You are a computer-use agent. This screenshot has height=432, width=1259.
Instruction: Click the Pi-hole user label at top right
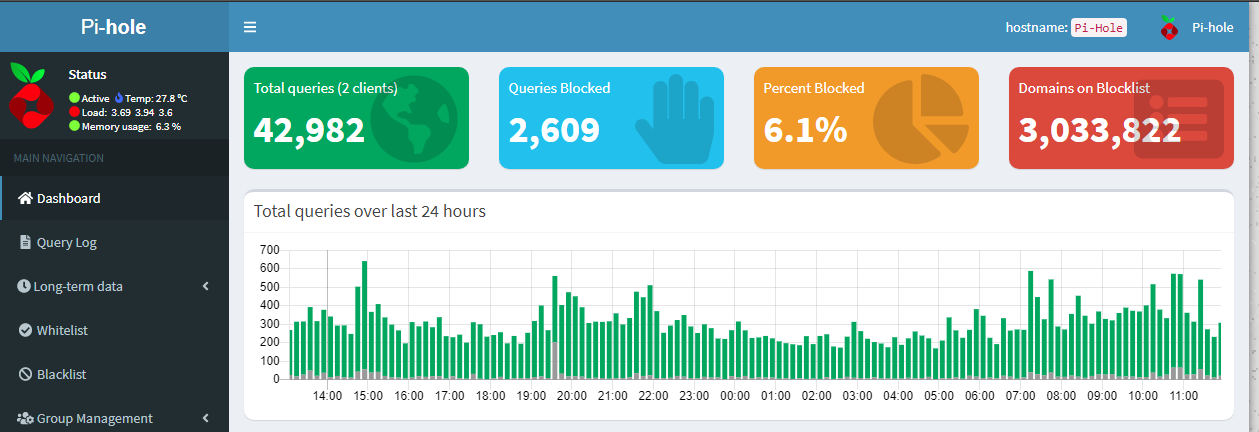pyautogui.click(x=1212, y=28)
